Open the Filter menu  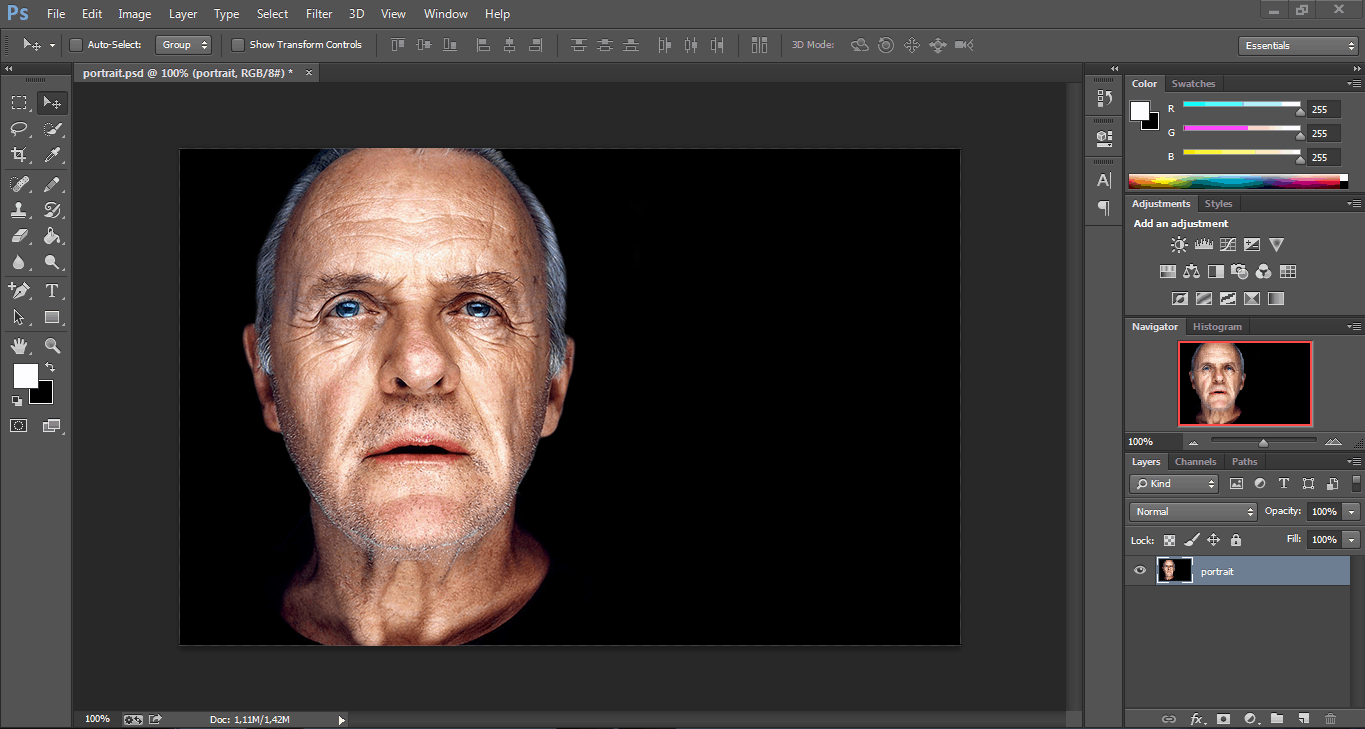coord(319,14)
